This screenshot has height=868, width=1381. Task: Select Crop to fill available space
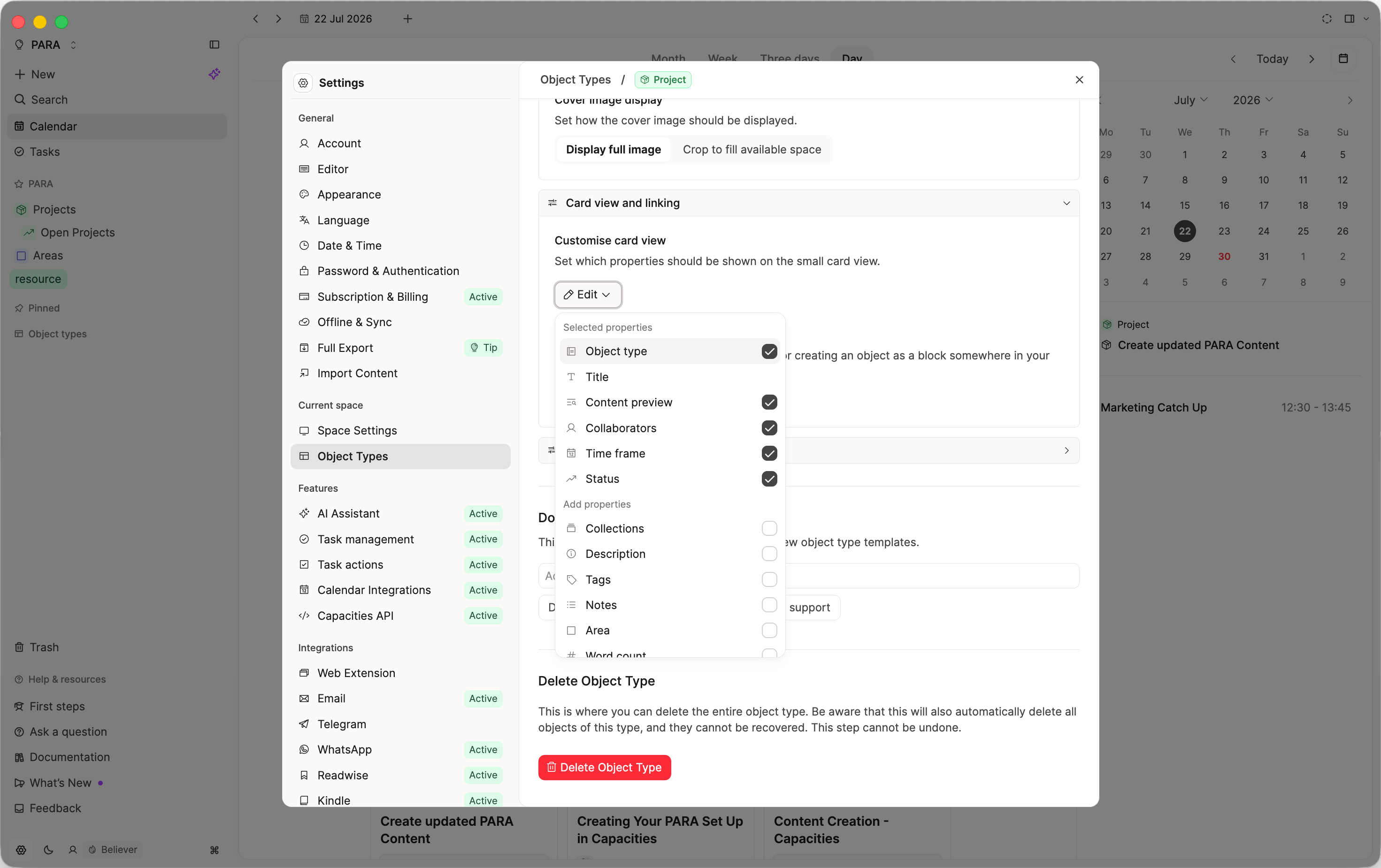(752, 150)
